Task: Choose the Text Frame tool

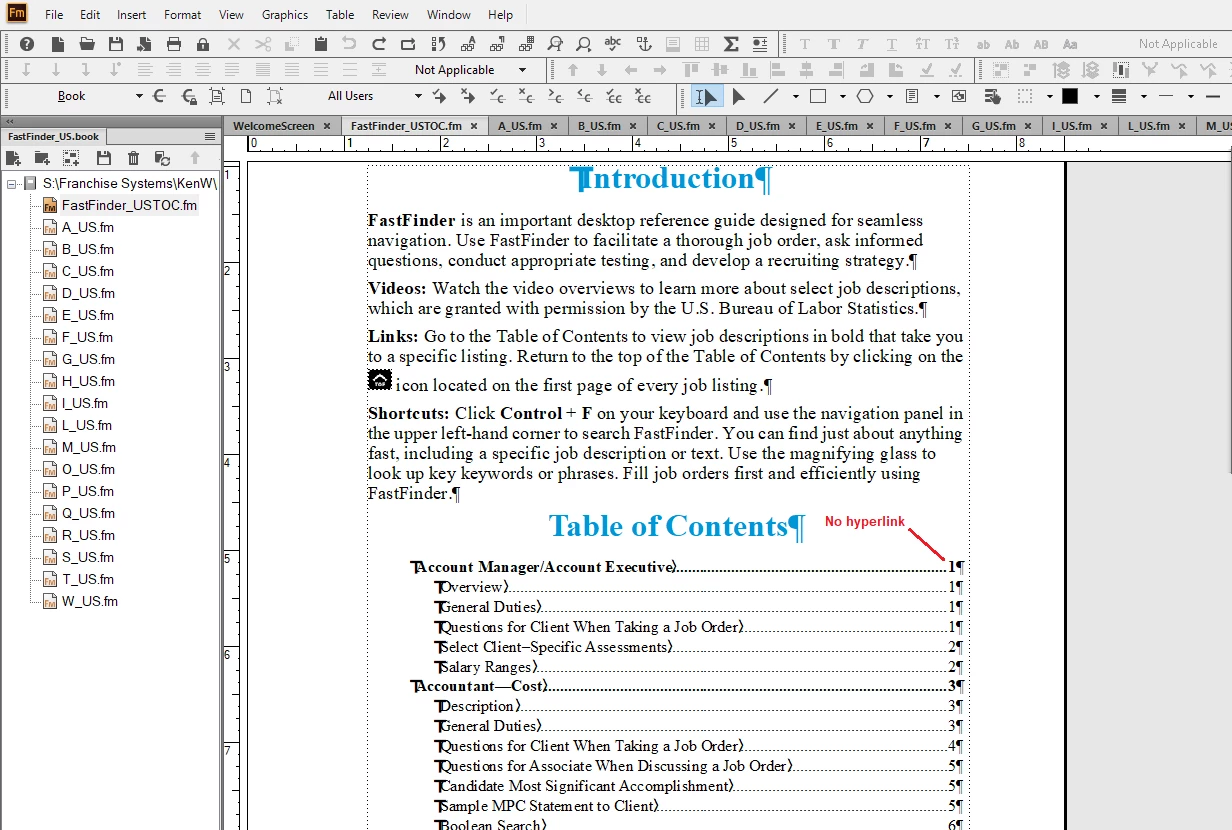Action: pos(912,96)
